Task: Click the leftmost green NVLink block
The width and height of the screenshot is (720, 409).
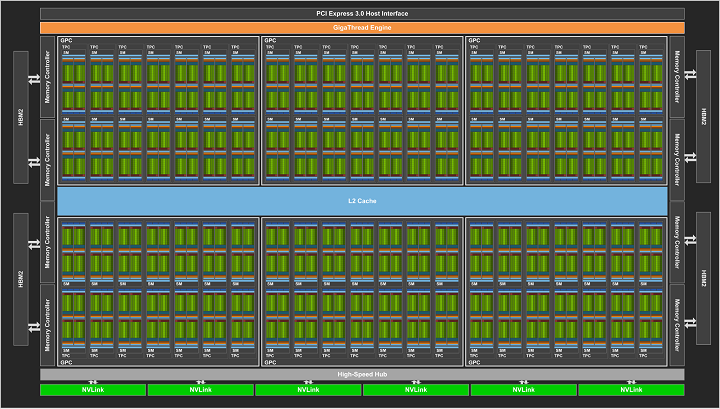Action: (x=92, y=390)
